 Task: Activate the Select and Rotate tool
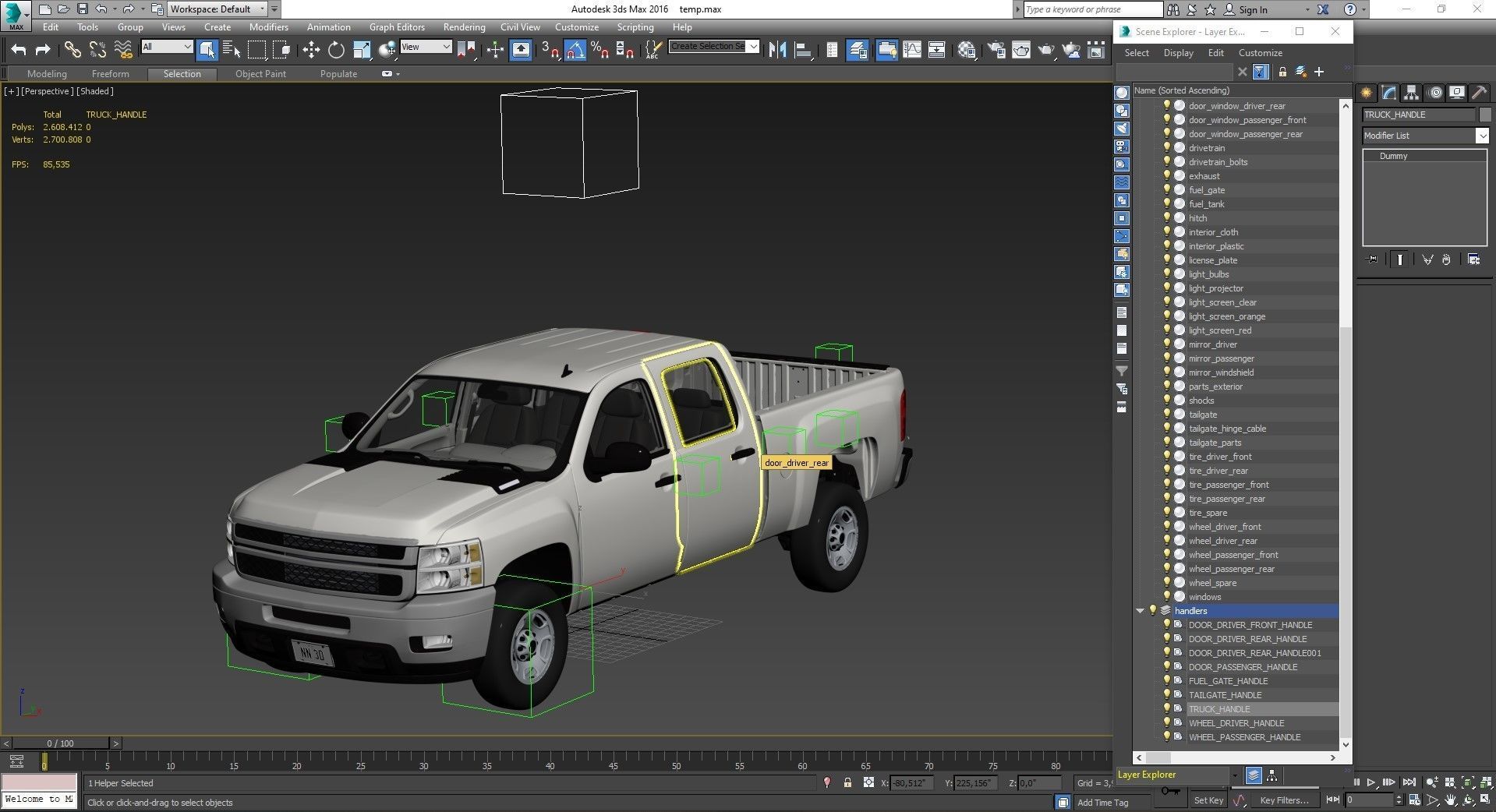click(x=336, y=50)
